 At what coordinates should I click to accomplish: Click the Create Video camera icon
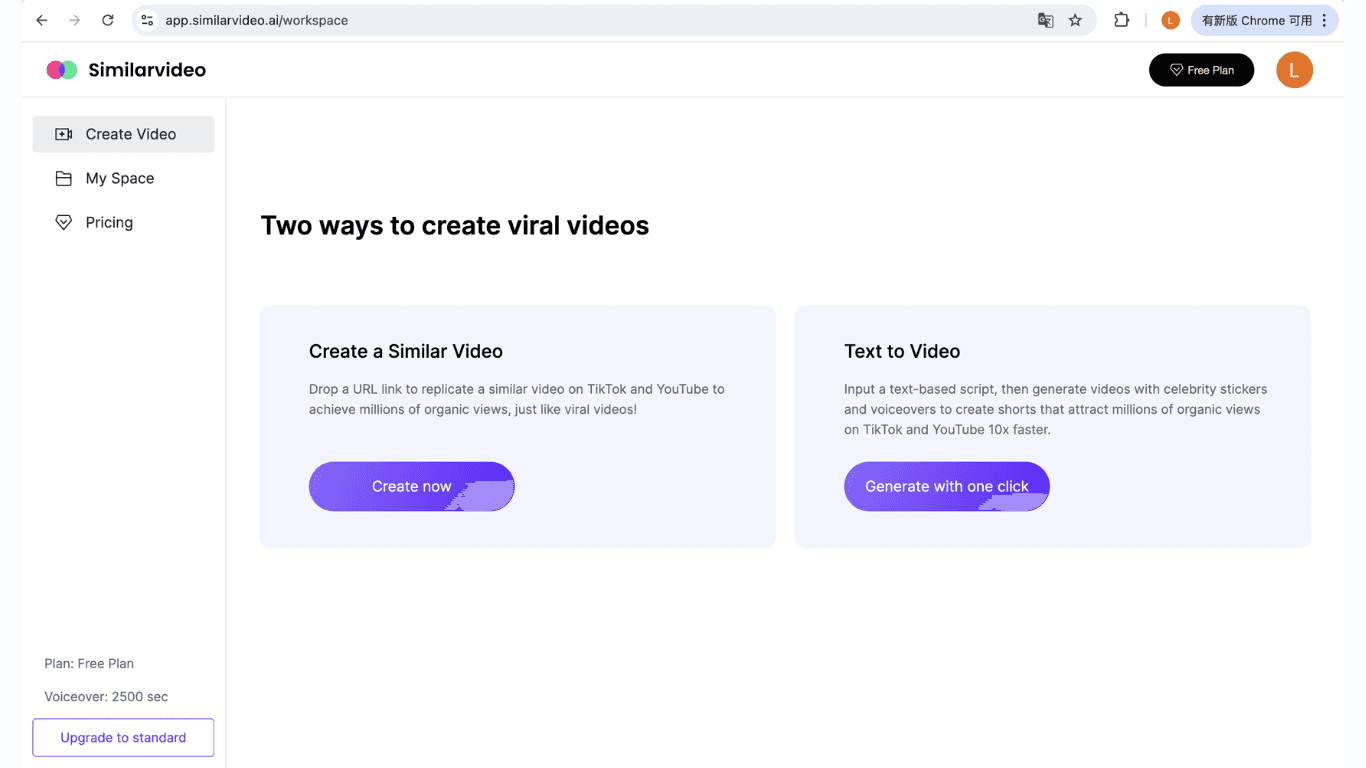63,134
